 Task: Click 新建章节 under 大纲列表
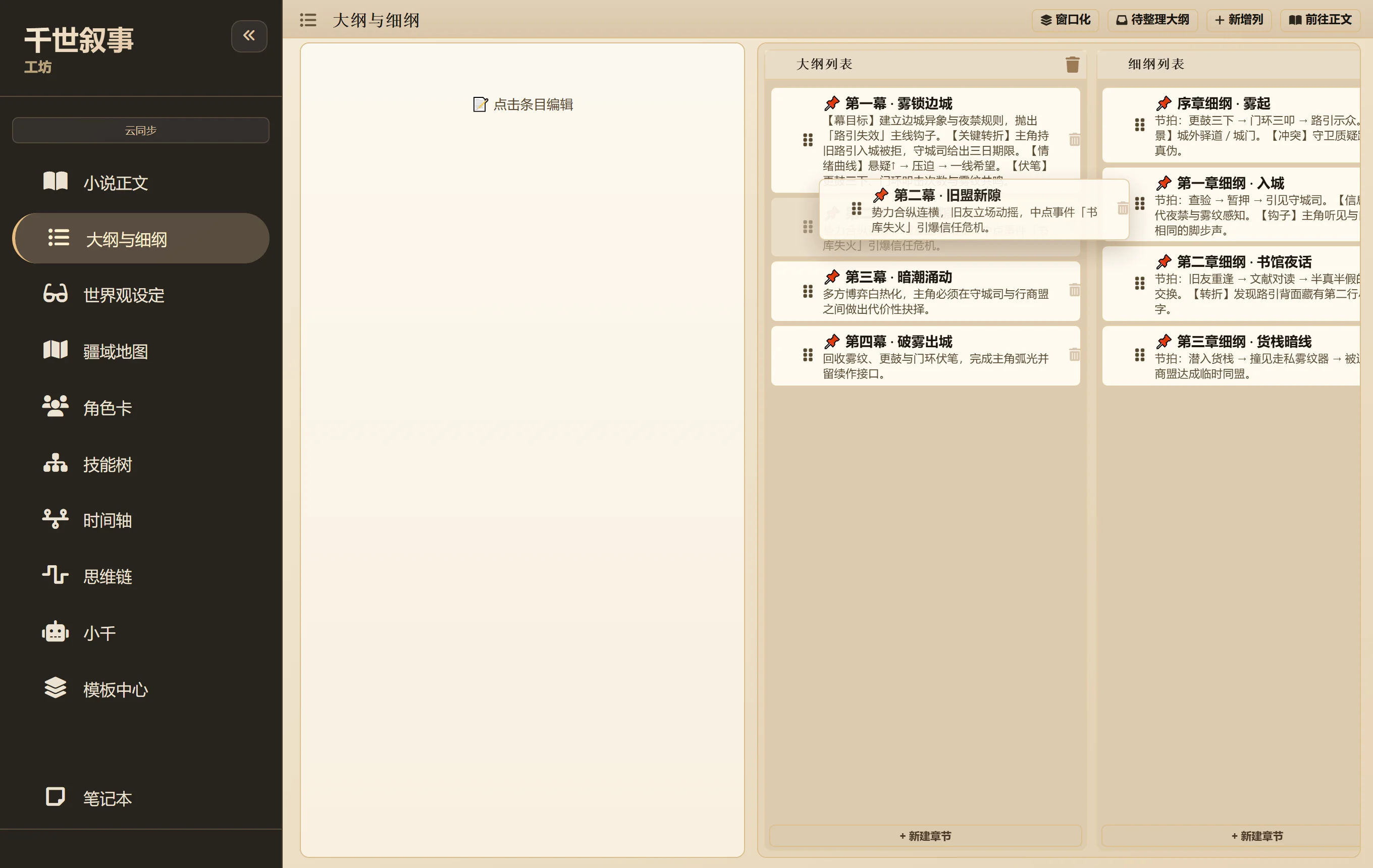pos(925,836)
